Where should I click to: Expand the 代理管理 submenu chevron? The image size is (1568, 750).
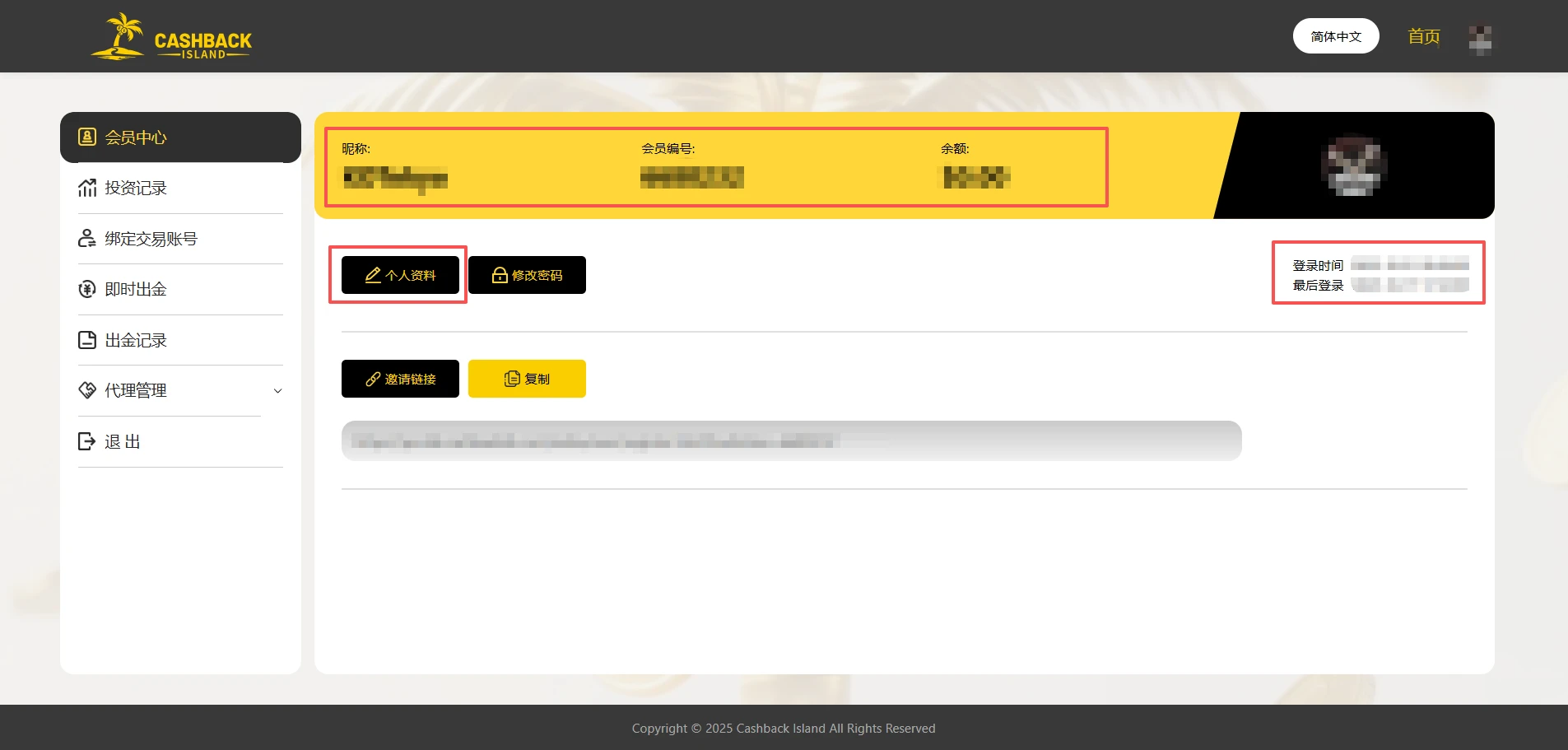[x=278, y=391]
